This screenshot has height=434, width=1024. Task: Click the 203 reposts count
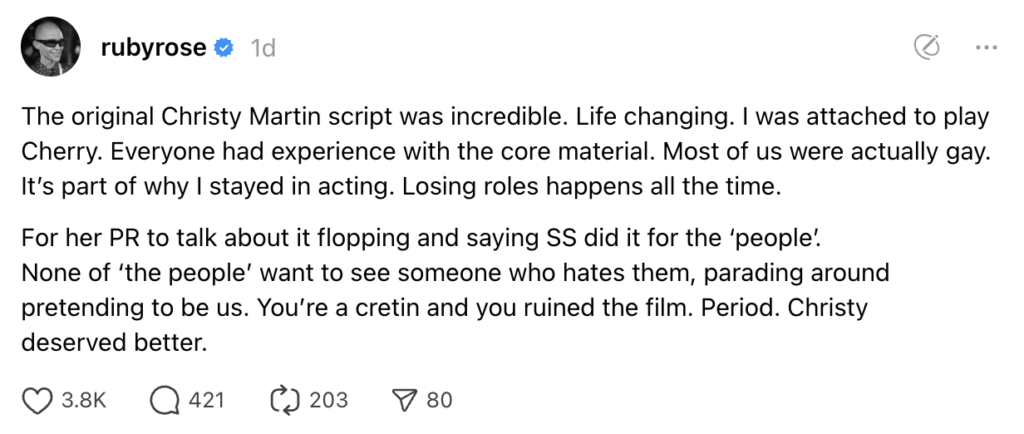point(329,400)
